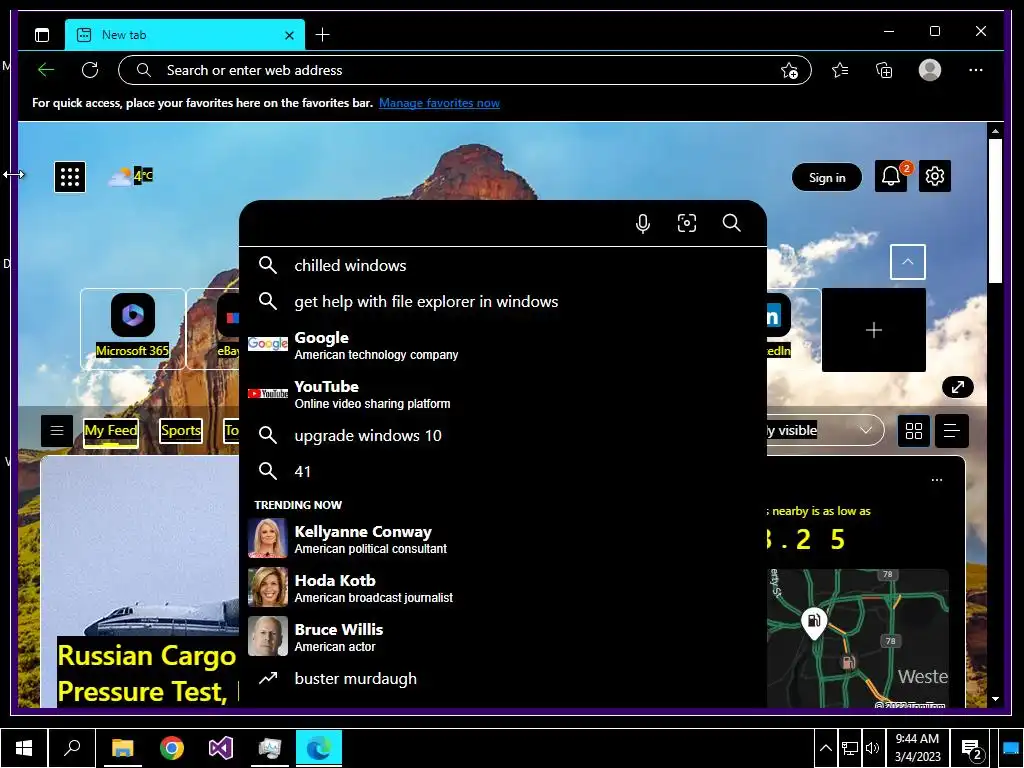
Task: Open the feed hamburger menu
Action: pyautogui.click(x=57, y=431)
